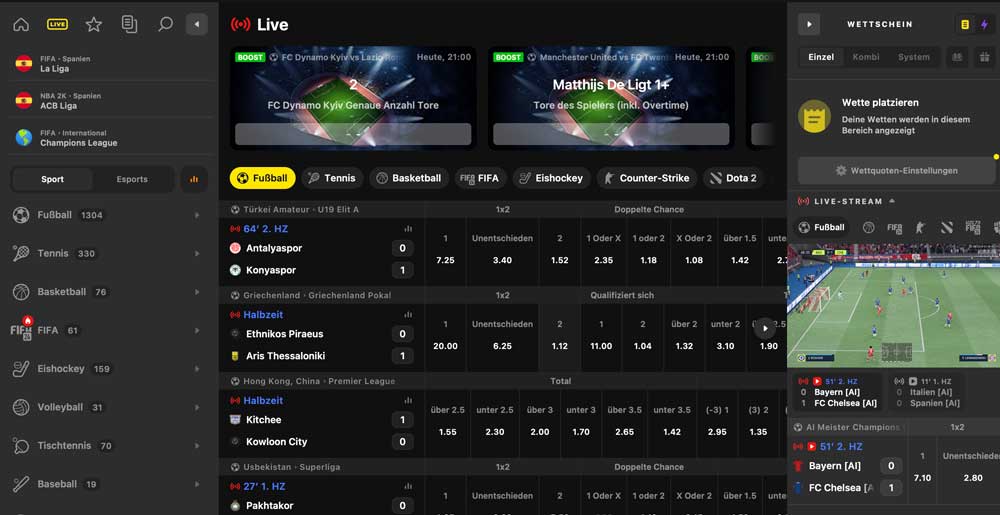The width and height of the screenshot is (1000, 515).
Task: Expand Baseball 19 sidebar category
Action: tap(108, 484)
